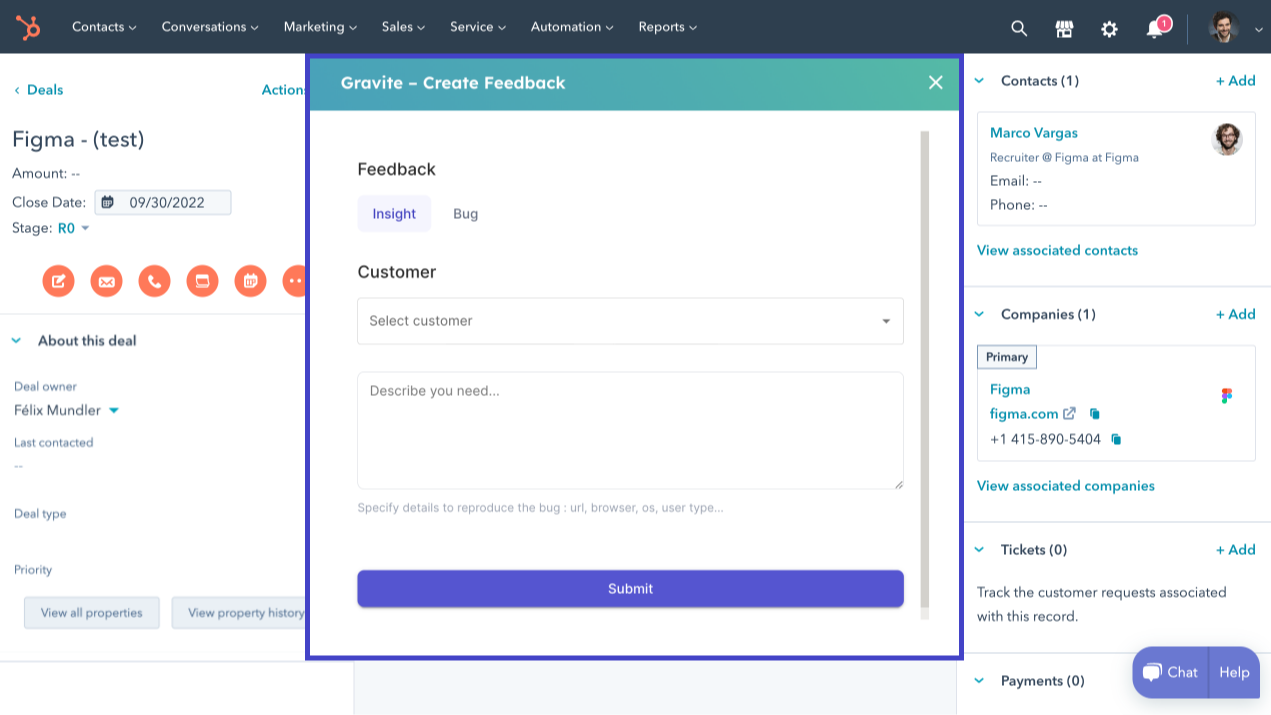1271x715 pixels.
Task: Open the Reports menu
Action: pos(667,27)
